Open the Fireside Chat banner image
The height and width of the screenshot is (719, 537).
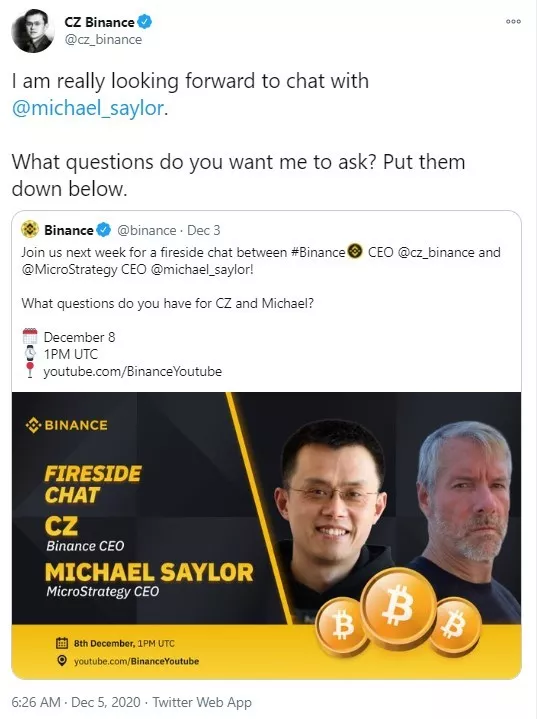[x=266, y=536]
